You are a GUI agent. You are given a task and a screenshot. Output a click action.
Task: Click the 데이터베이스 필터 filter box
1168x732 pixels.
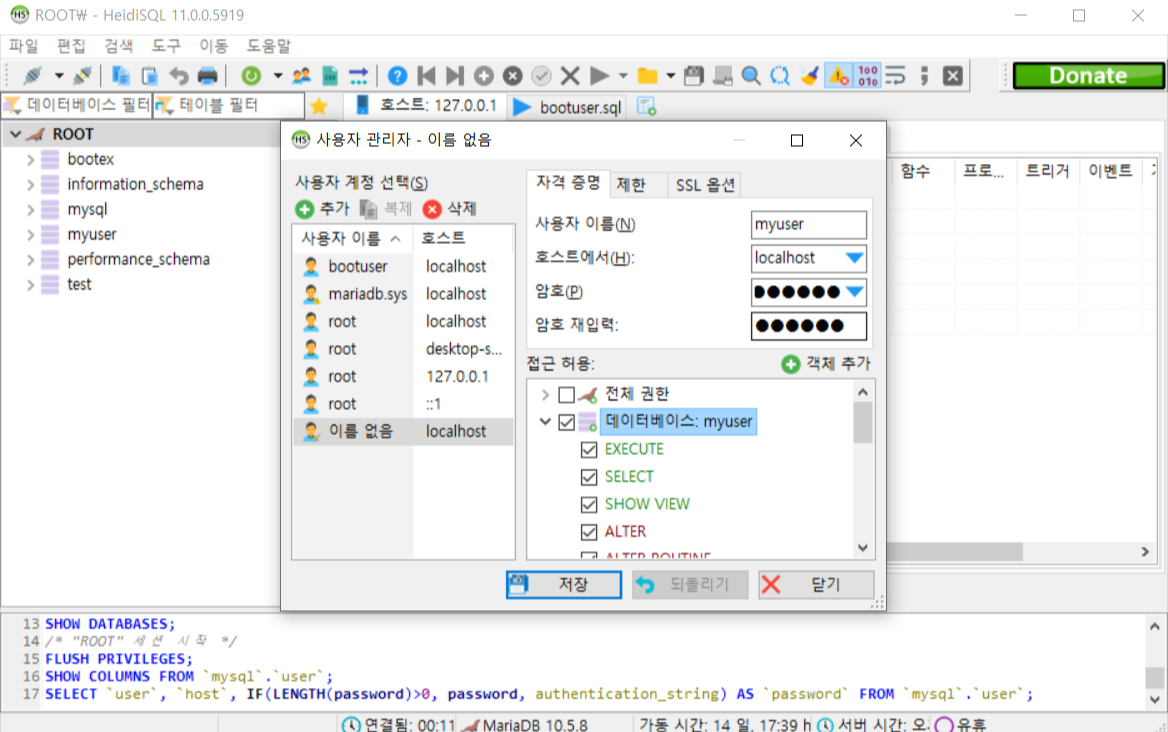click(x=77, y=106)
